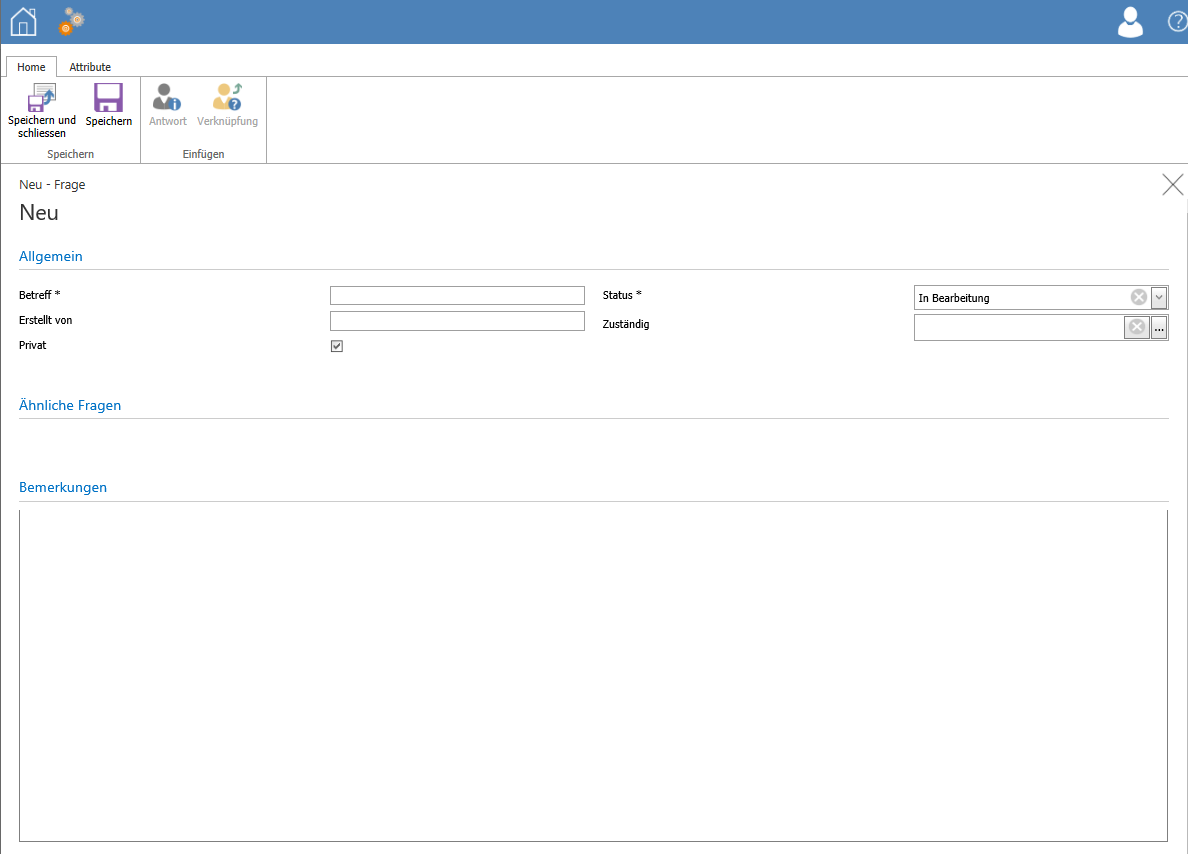Image resolution: width=1188 pixels, height=854 pixels.
Task: Clear the Status field value
Action: (x=1138, y=297)
